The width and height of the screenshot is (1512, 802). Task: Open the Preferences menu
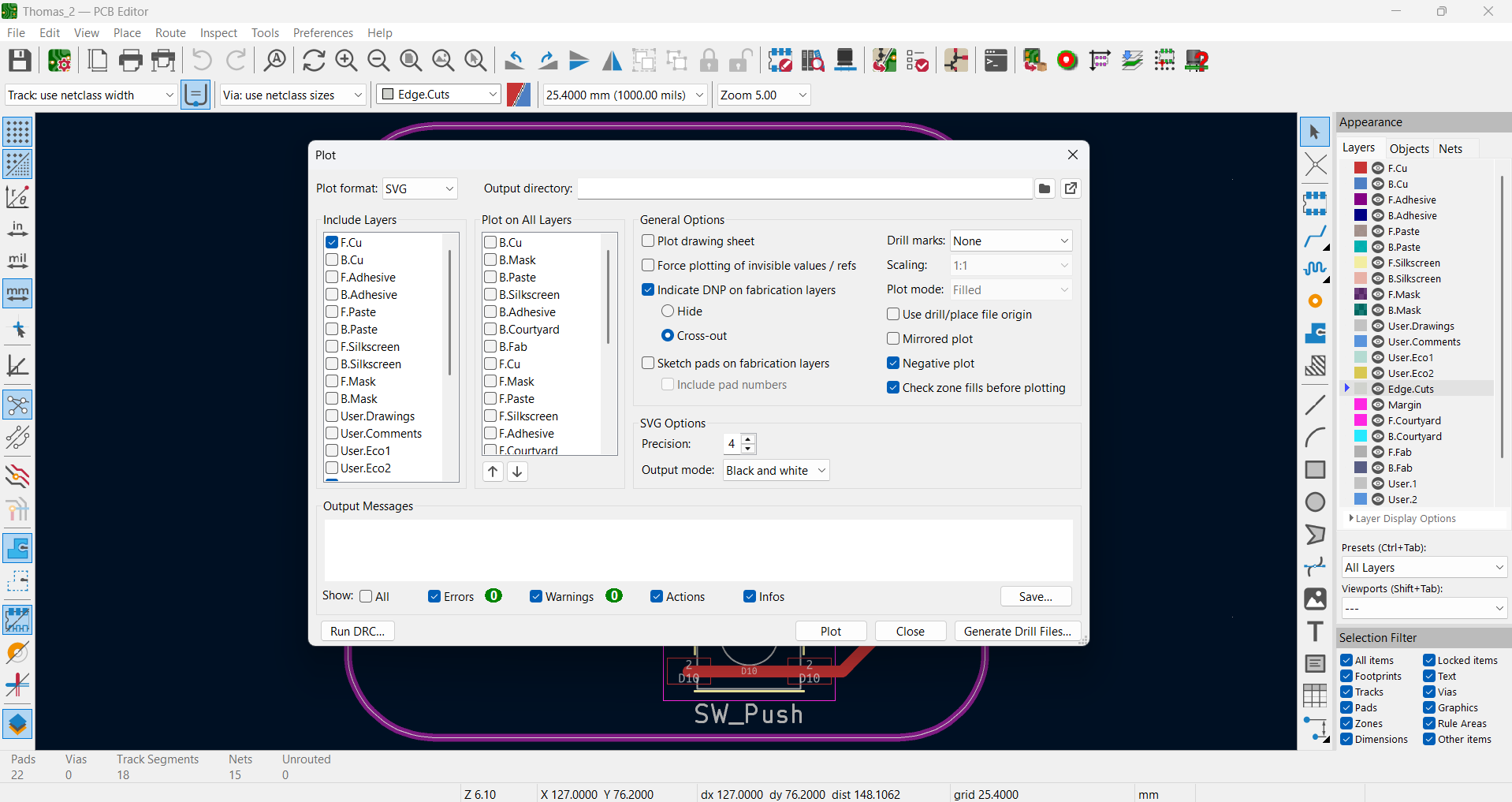(322, 32)
